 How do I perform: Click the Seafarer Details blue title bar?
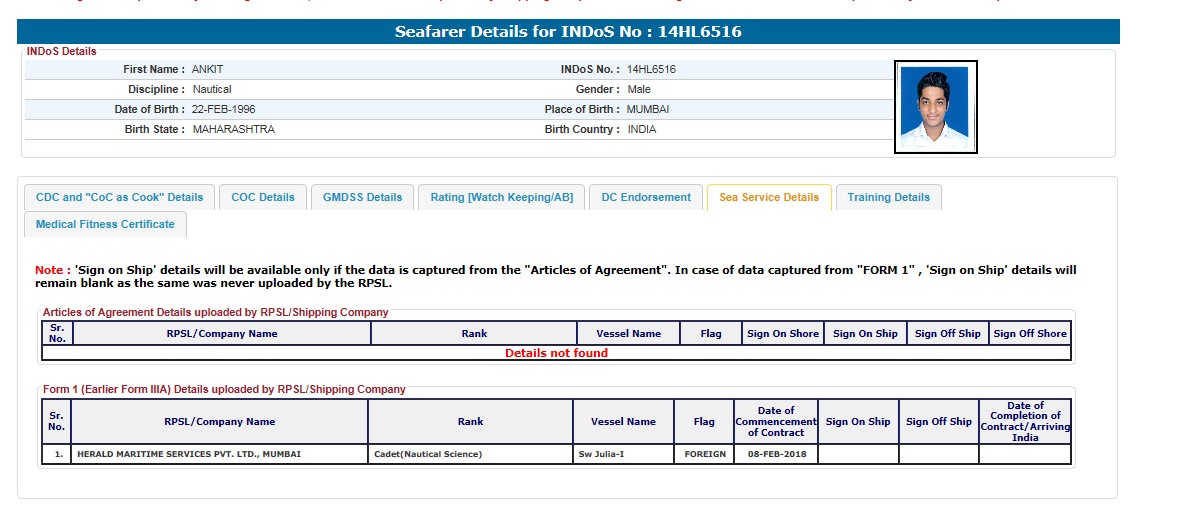[568, 32]
